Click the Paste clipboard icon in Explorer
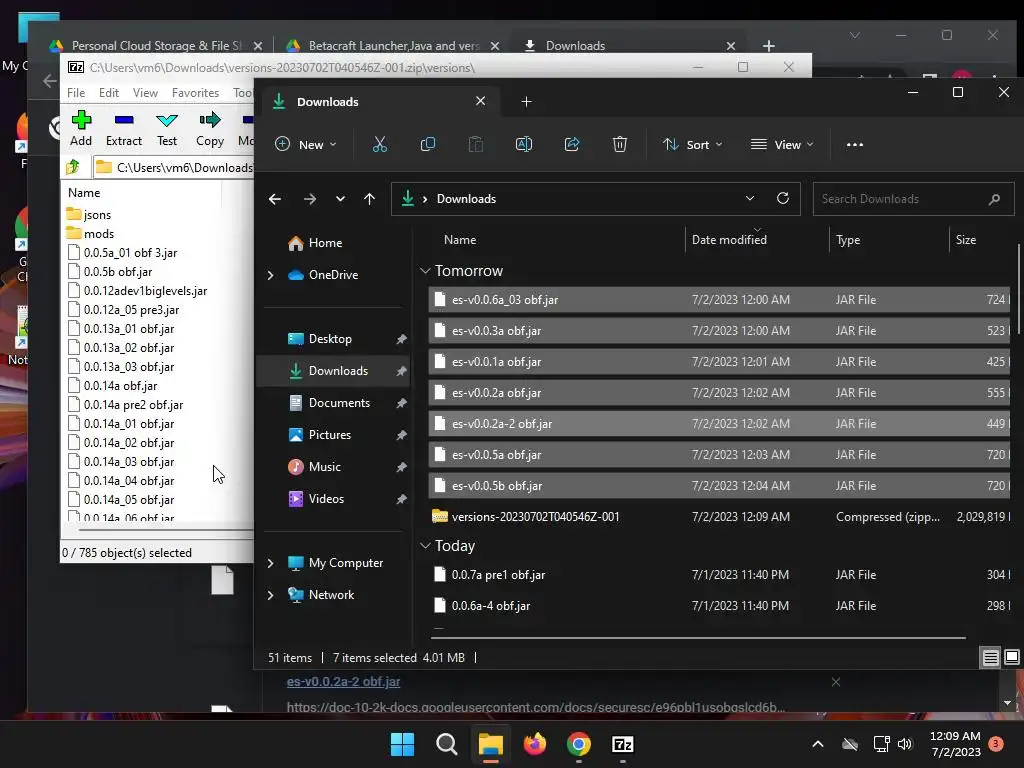The image size is (1024, 768). point(476,144)
